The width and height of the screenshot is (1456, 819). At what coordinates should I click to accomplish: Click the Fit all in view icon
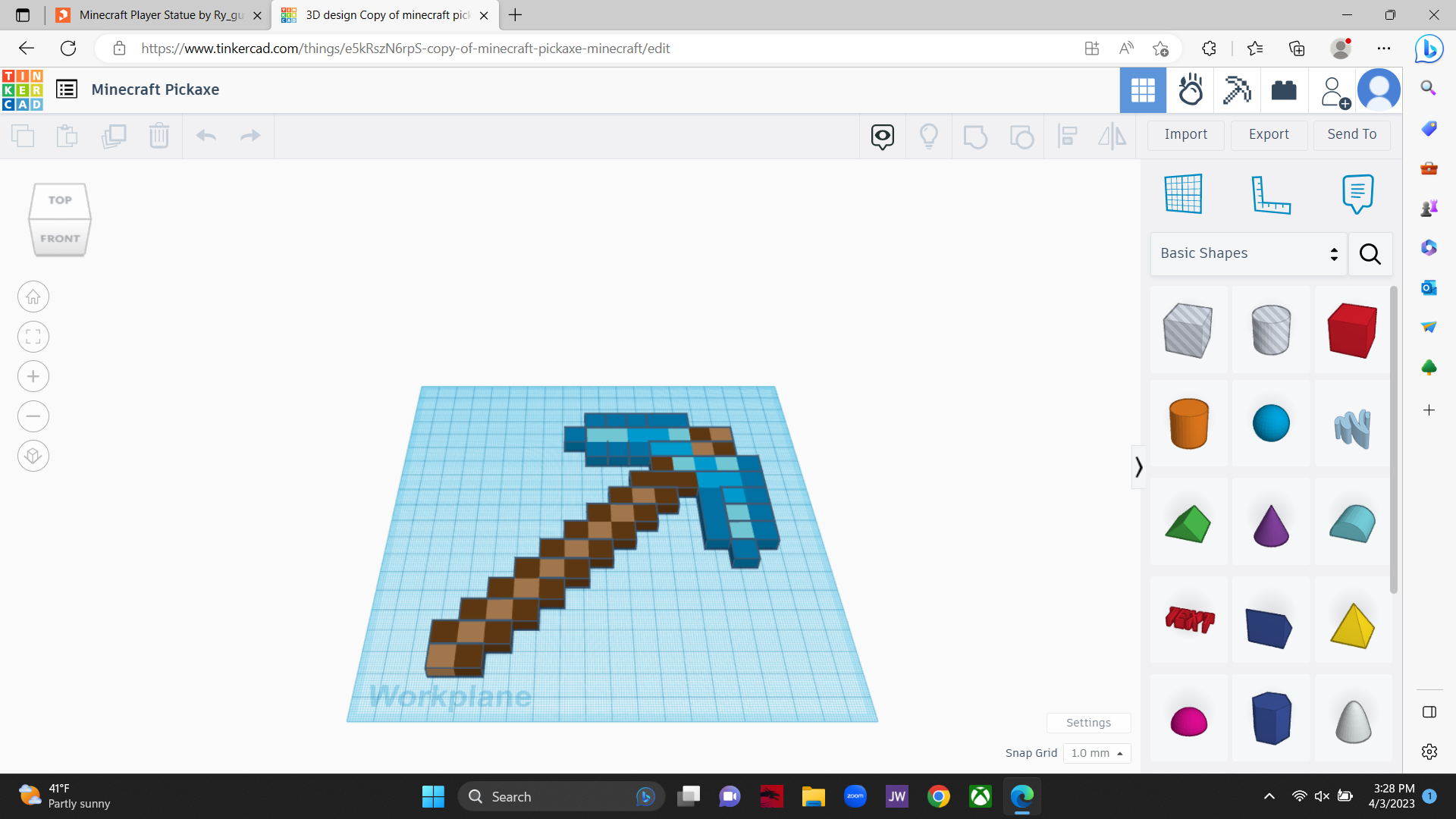pyautogui.click(x=33, y=337)
